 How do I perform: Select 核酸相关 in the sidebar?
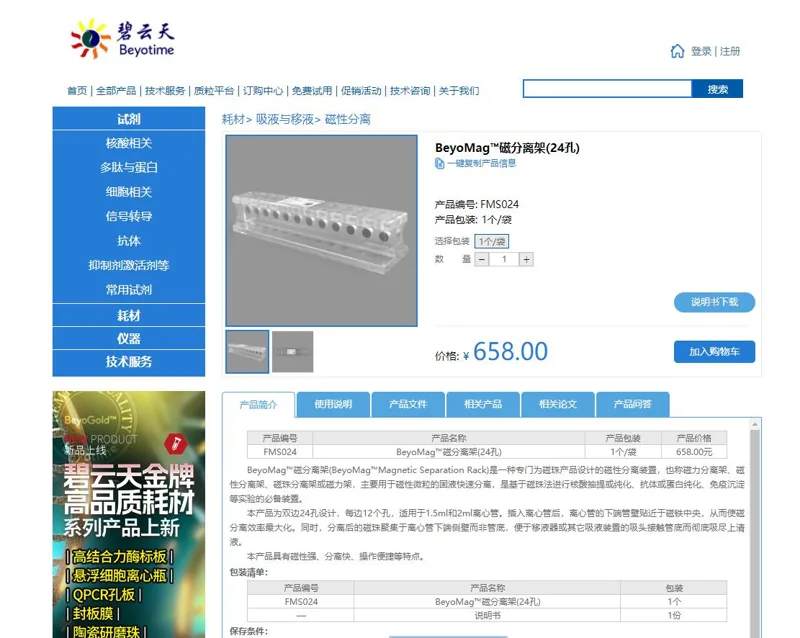(x=129, y=143)
